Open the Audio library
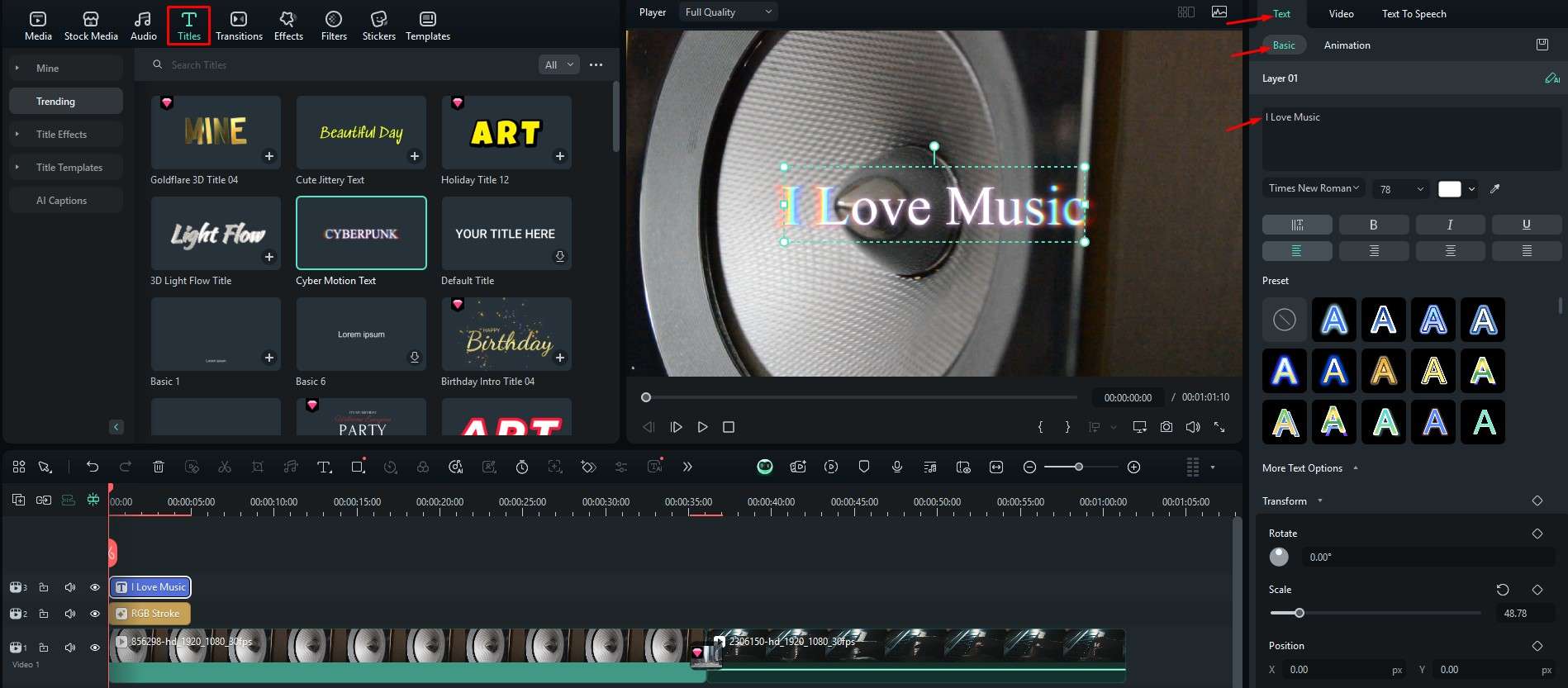This screenshot has width=1568, height=688. click(143, 26)
